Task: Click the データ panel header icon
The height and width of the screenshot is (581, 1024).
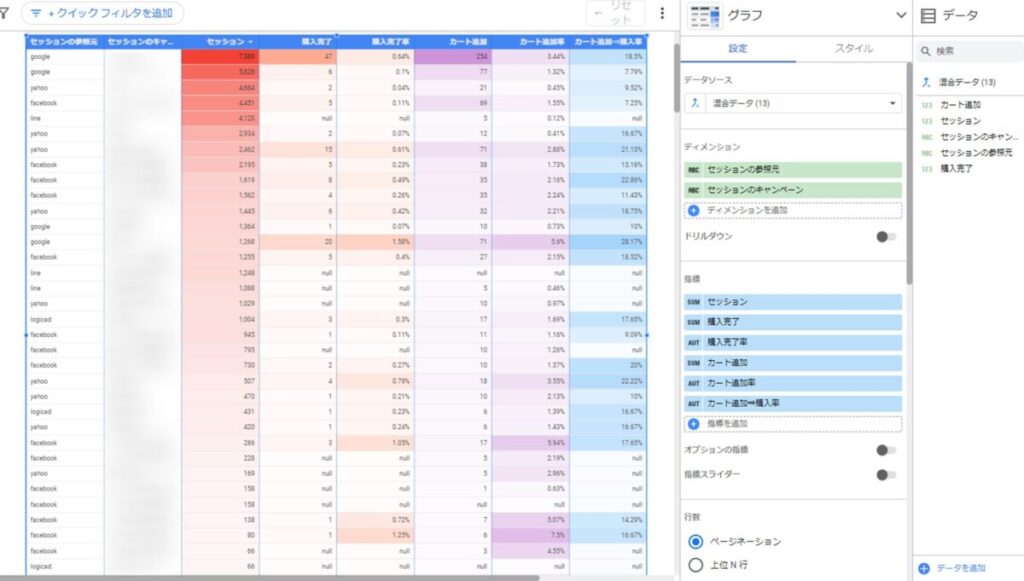Action: tap(928, 15)
